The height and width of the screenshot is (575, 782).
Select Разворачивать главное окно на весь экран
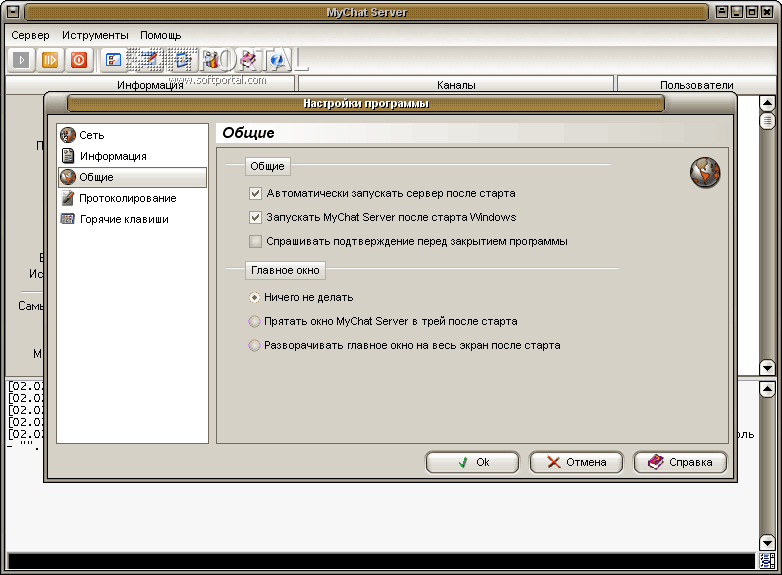(x=254, y=345)
